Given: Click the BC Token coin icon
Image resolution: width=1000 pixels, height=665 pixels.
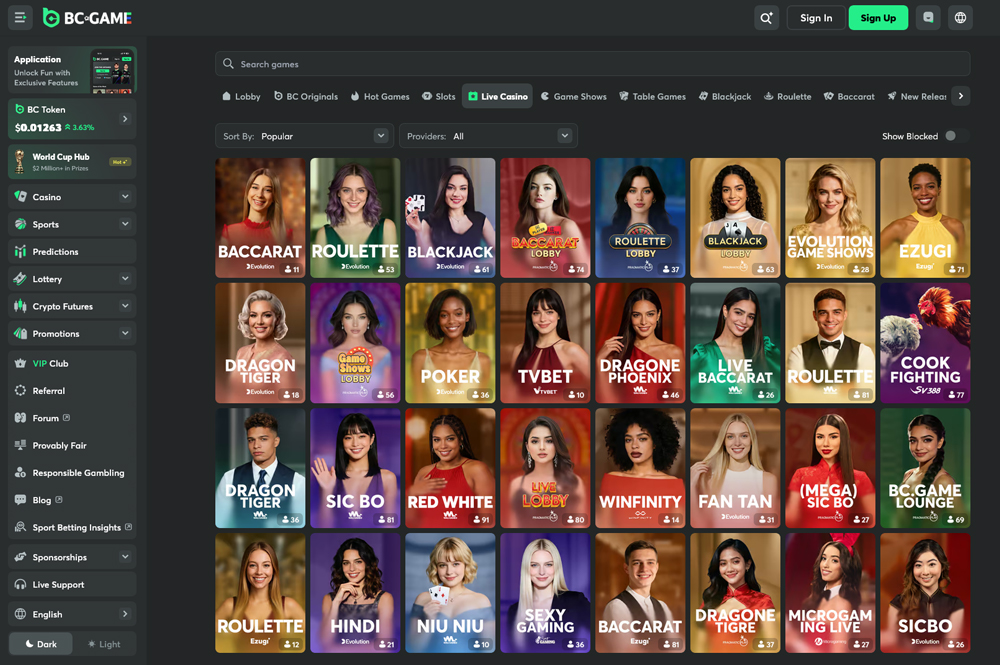Looking at the screenshot, I should [19, 109].
